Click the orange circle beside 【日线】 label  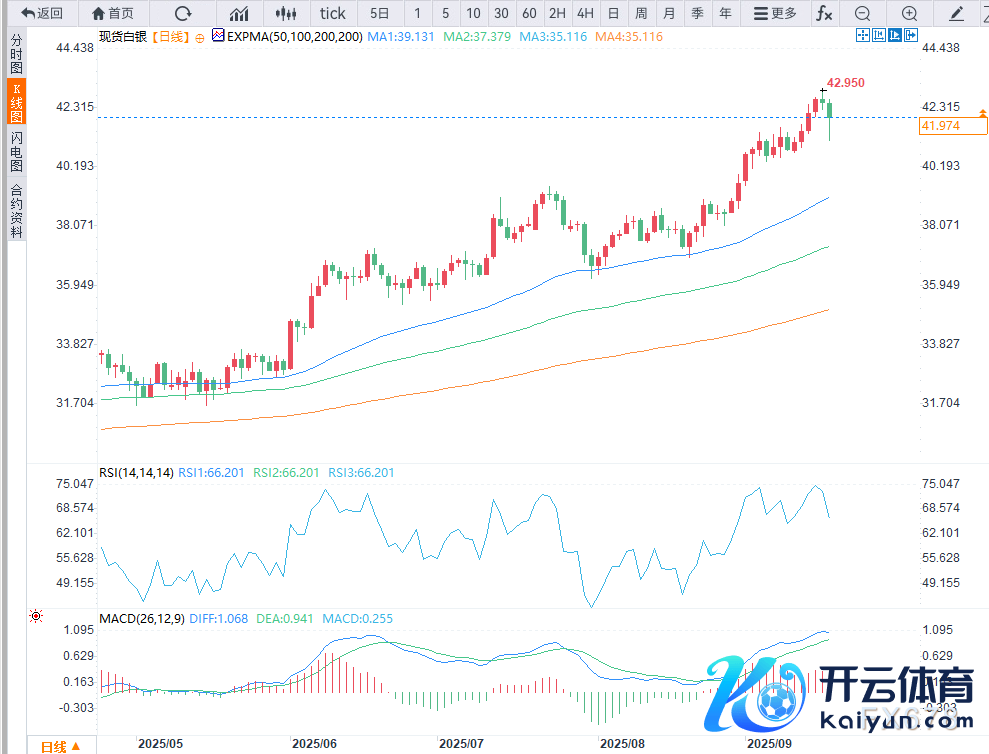[200, 37]
